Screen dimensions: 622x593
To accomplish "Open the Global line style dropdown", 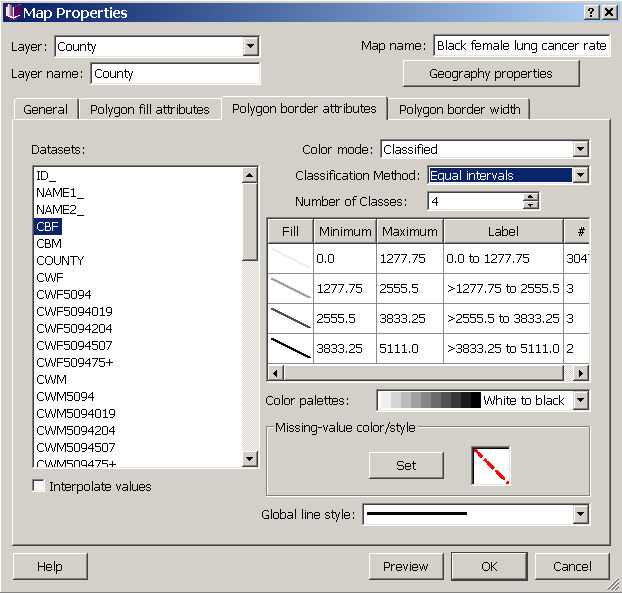I will coord(580,514).
